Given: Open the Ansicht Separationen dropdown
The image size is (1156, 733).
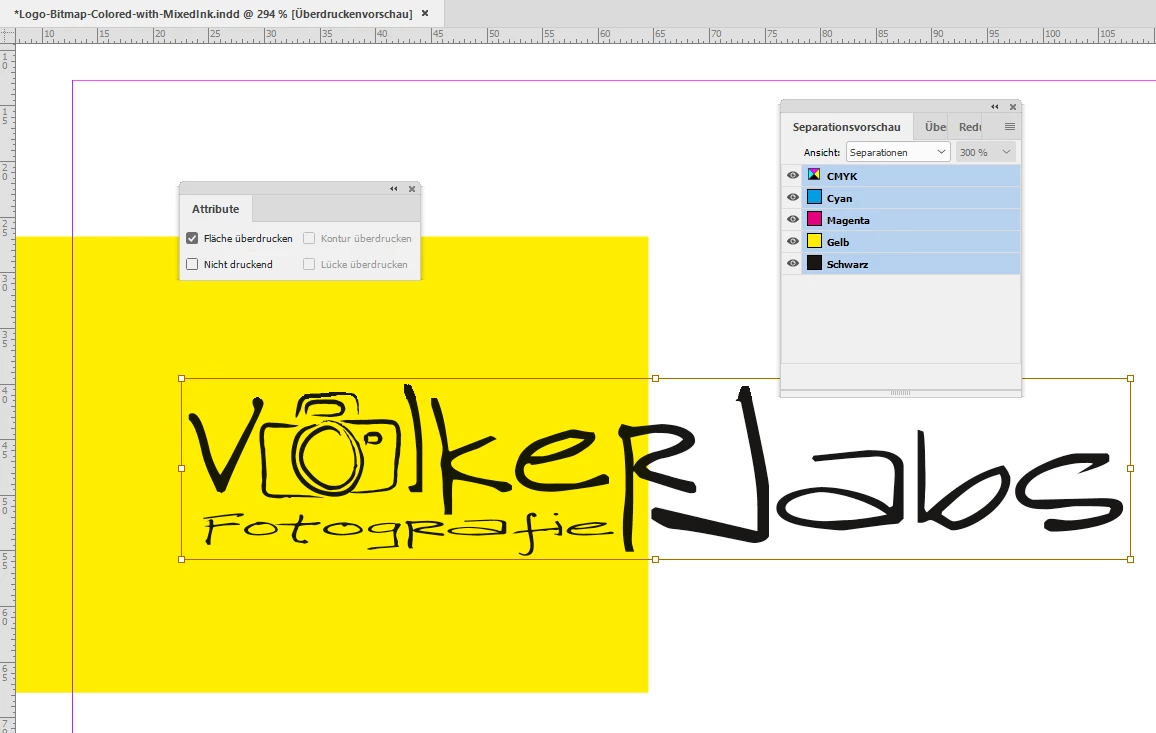Looking at the screenshot, I should 898,152.
